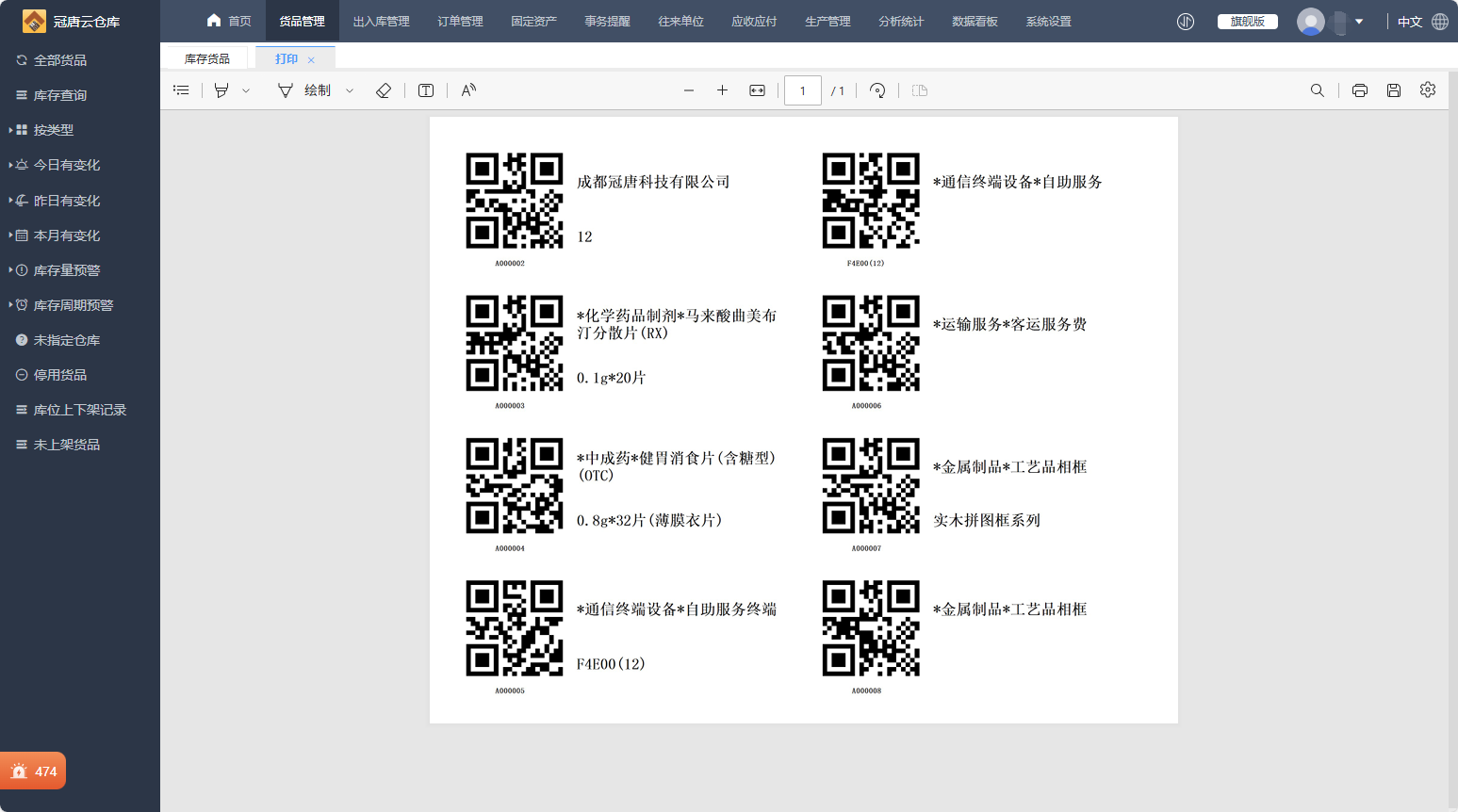The width and height of the screenshot is (1458, 812).
Task: Click the 旗舰版 edition button
Action: click(x=1247, y=21)
